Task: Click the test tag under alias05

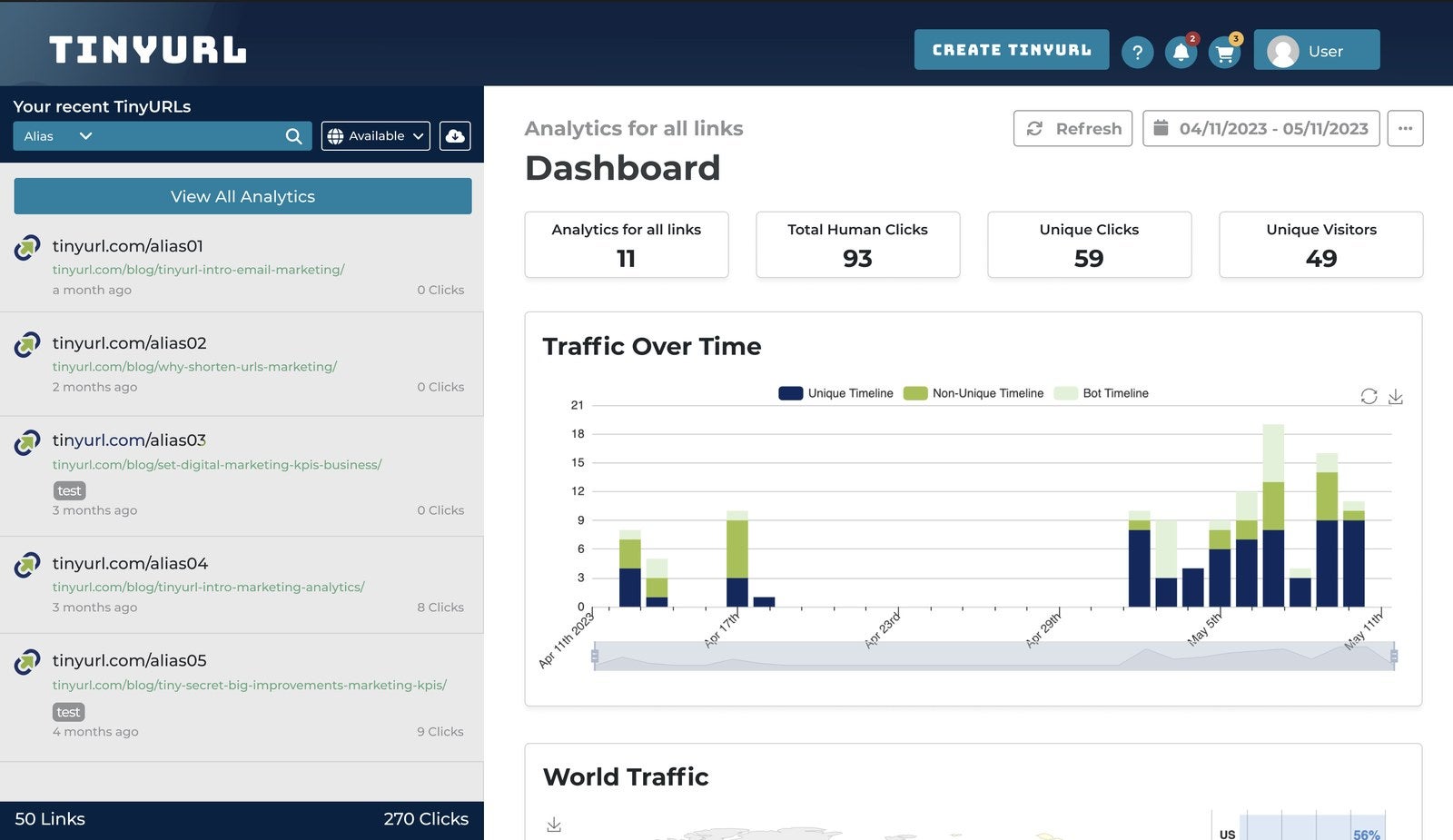Action: click(x=69, y=712)
